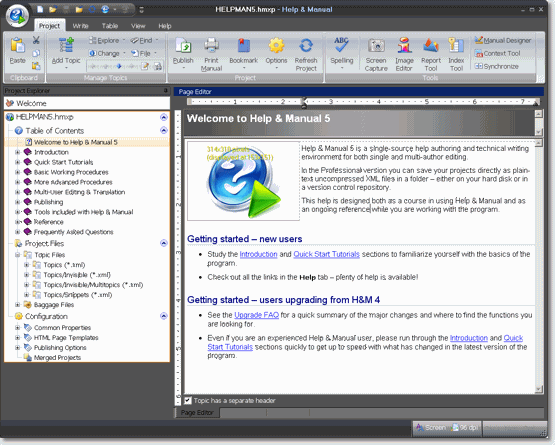Select the Reference chapter
The image size is (555, 445).
[x=48, y=222]
